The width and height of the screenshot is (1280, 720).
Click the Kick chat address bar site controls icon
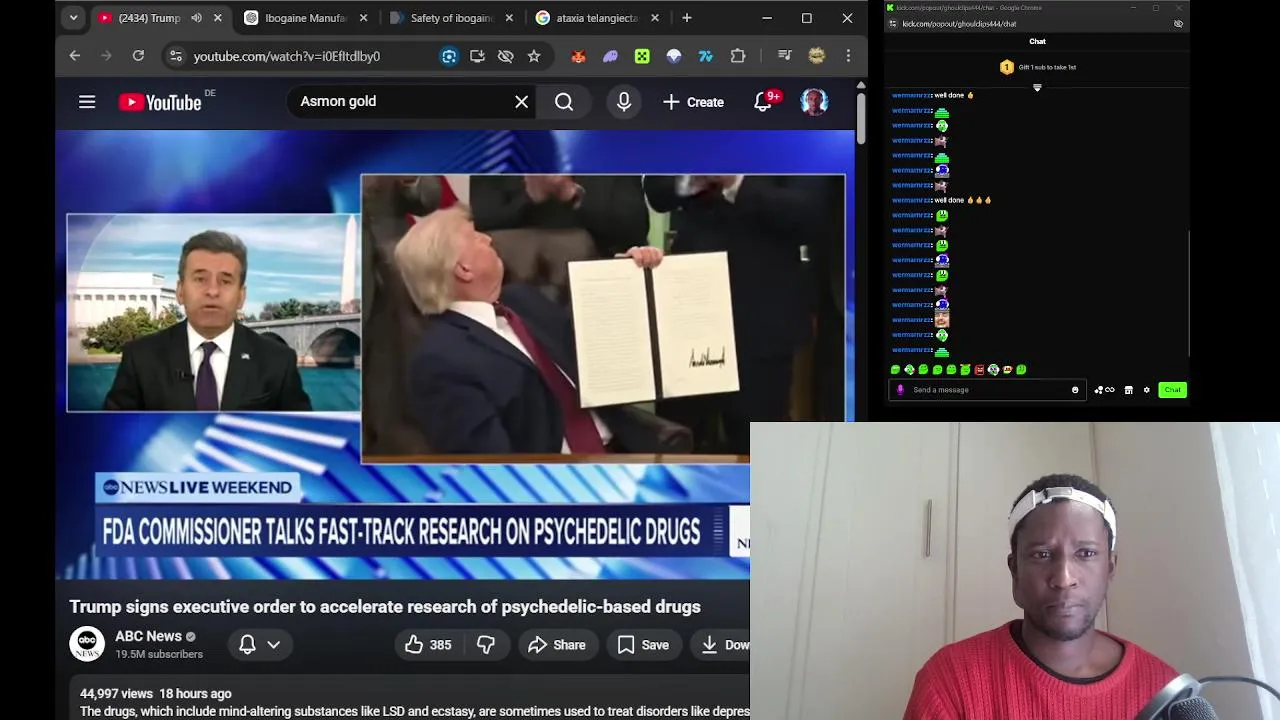pos(893,24)
